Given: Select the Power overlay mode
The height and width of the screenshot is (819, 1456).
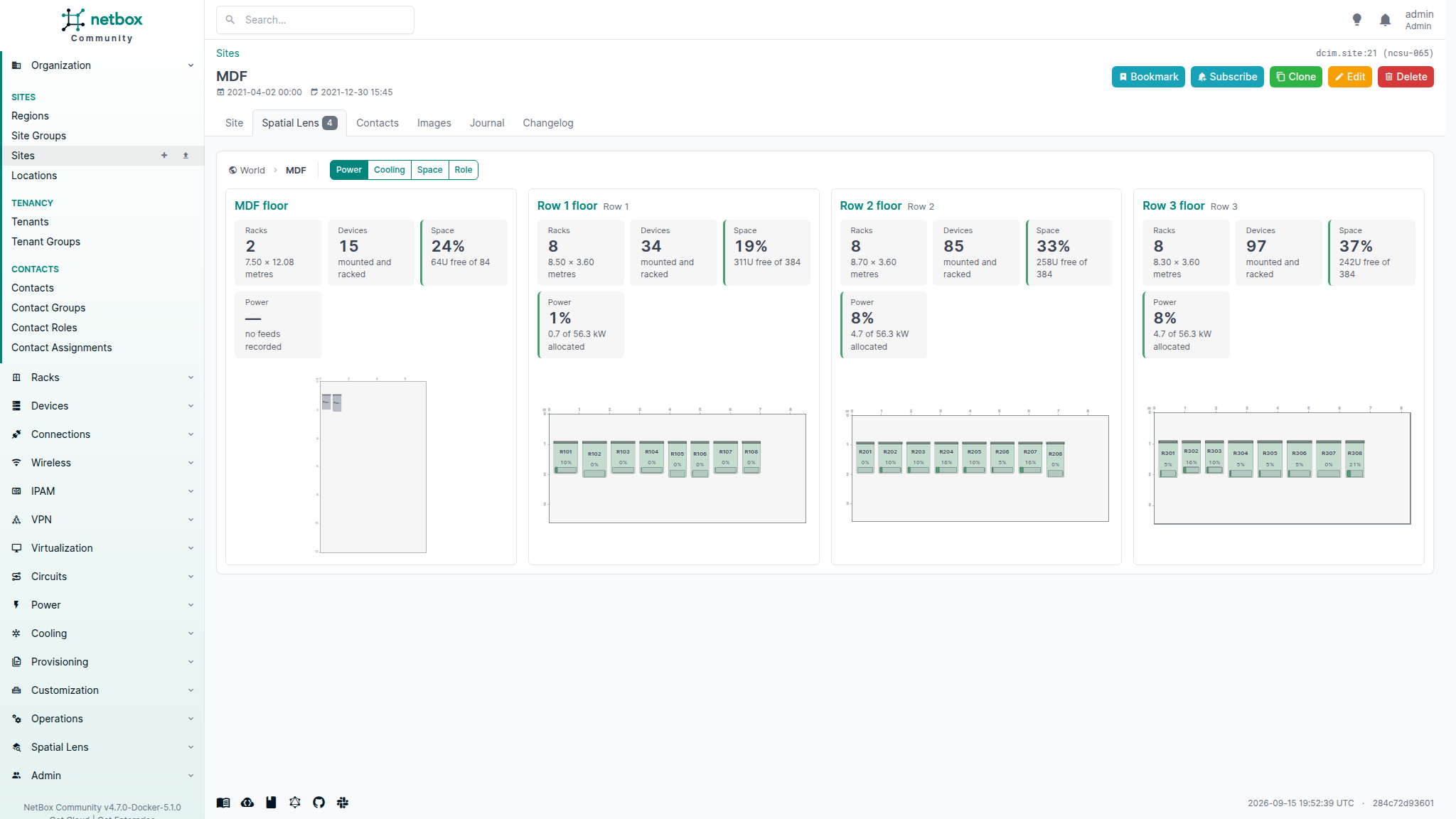Looking at the screenshot, I should (349, 170).
